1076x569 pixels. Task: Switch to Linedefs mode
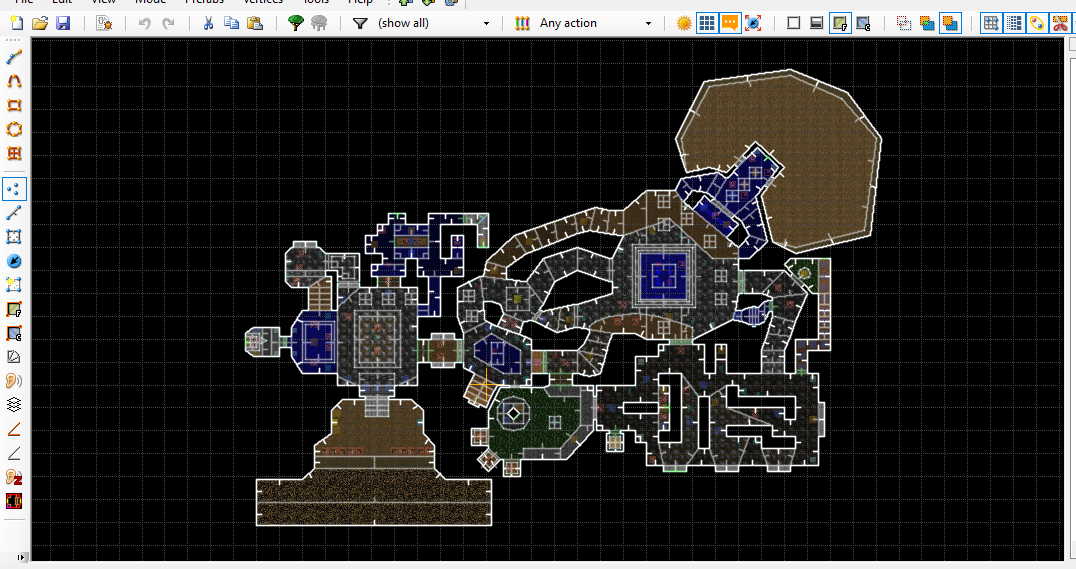[14, 213]
